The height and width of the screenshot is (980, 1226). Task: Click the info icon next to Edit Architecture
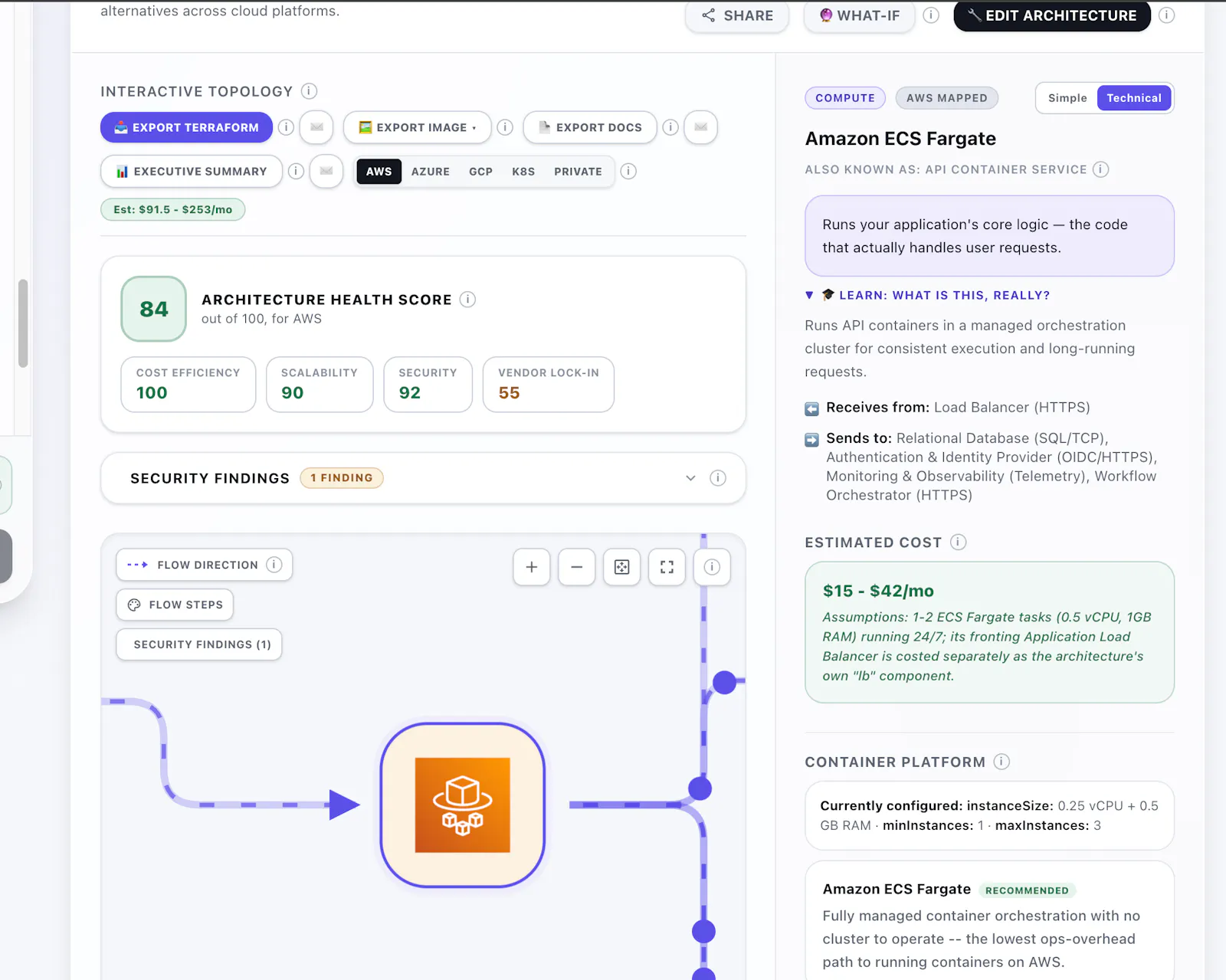(x=1167, y=15)
